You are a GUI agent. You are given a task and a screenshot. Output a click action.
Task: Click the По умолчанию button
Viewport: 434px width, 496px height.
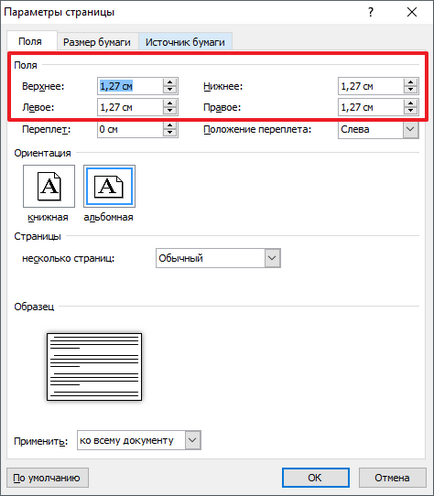click(47, 478)
